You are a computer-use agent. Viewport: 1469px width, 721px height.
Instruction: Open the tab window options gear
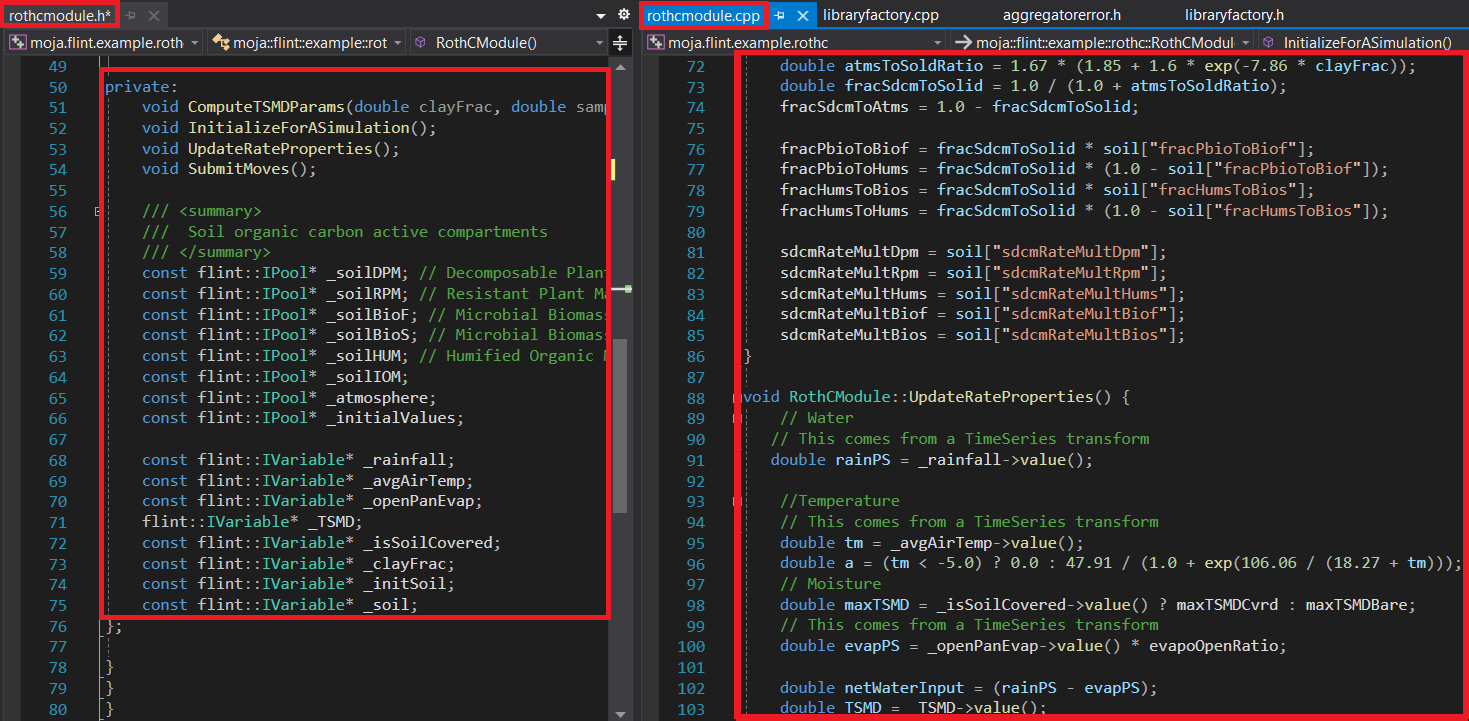click(x=624, y=15)
